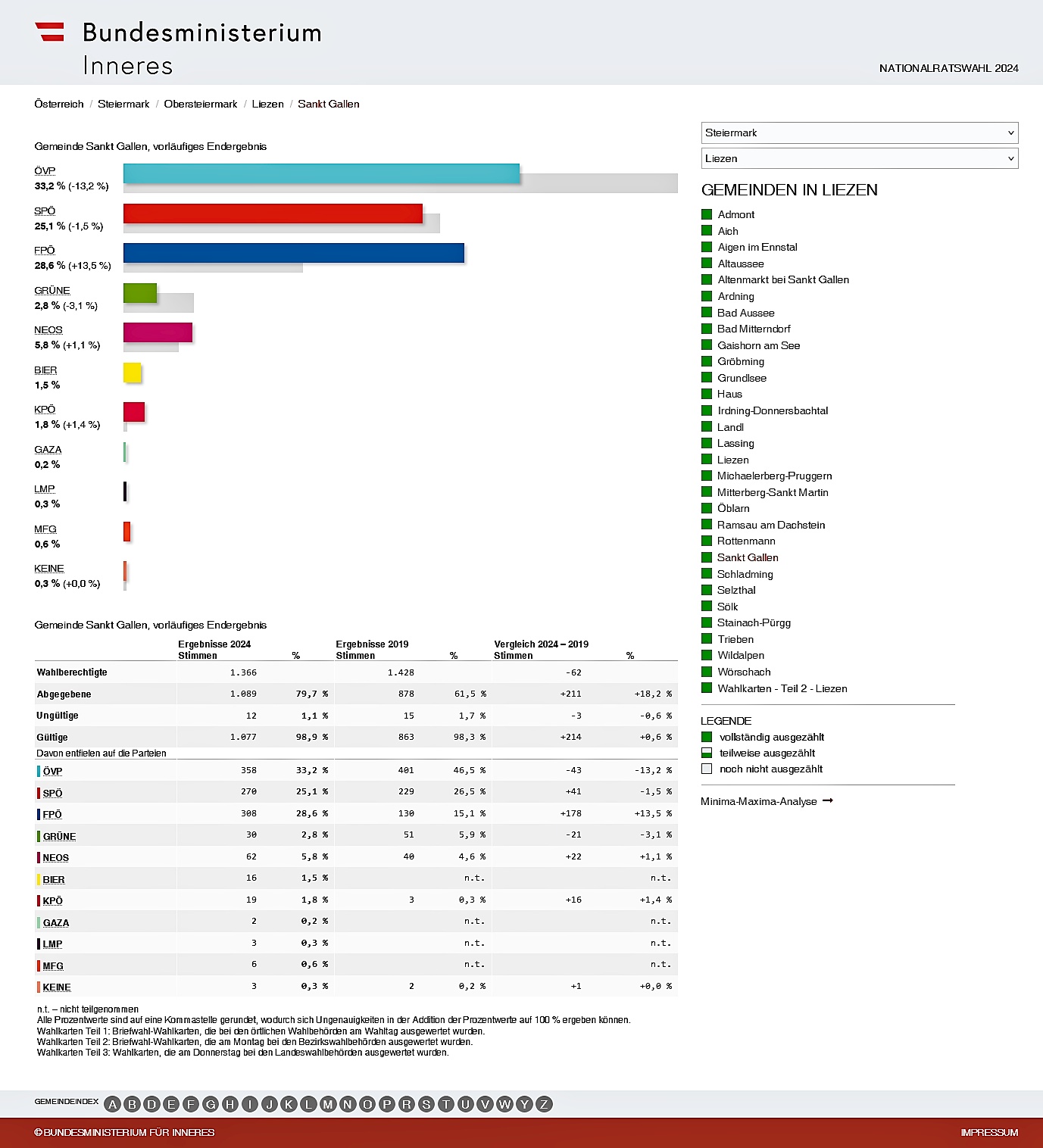Screen dimensions: 1043x1148
Task: Click green status square beside Admont
Action: [707, 214]
